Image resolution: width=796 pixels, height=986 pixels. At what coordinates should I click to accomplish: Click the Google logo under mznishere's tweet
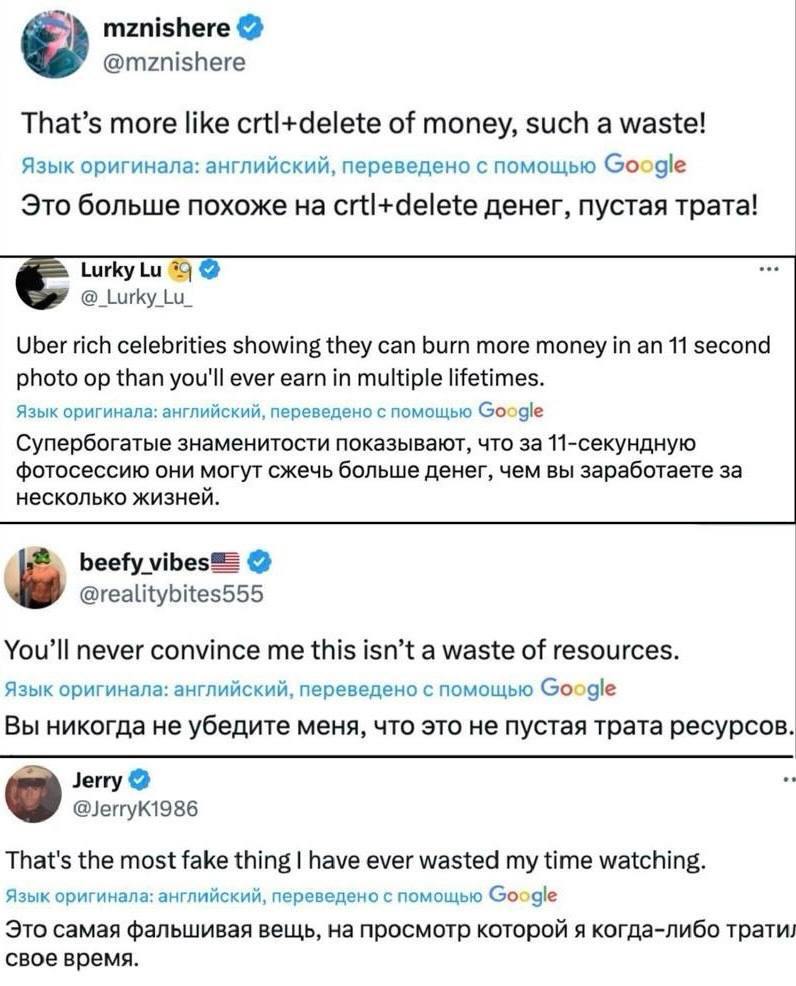tap(646, 165)
